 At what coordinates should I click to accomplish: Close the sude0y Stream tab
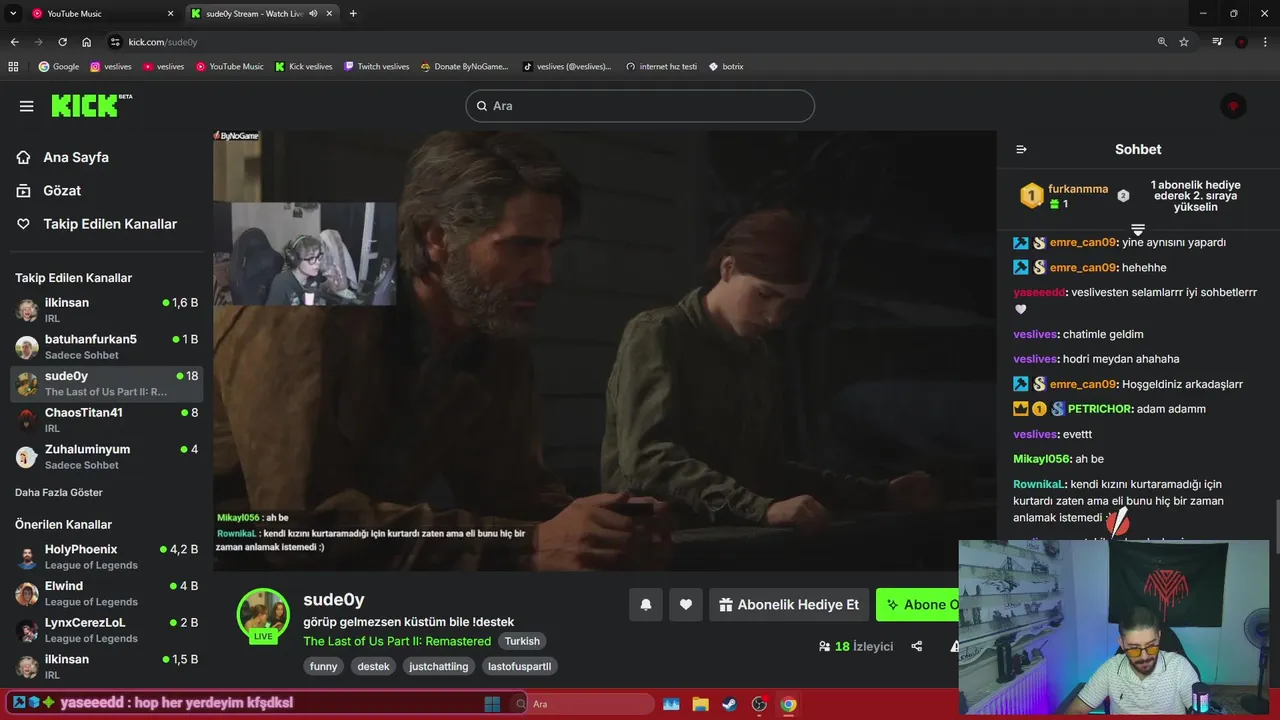pyautogui.click(x=329, y=14)
